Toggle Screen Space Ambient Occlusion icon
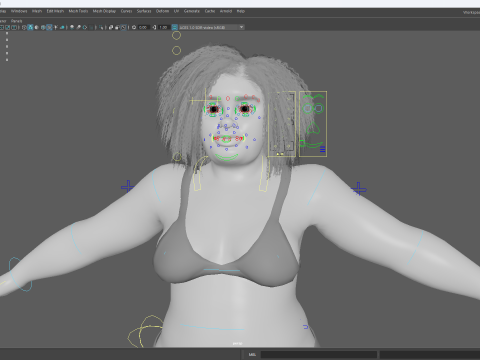The width and height of the screenshot is (480, 360). (x=72, y=27)
